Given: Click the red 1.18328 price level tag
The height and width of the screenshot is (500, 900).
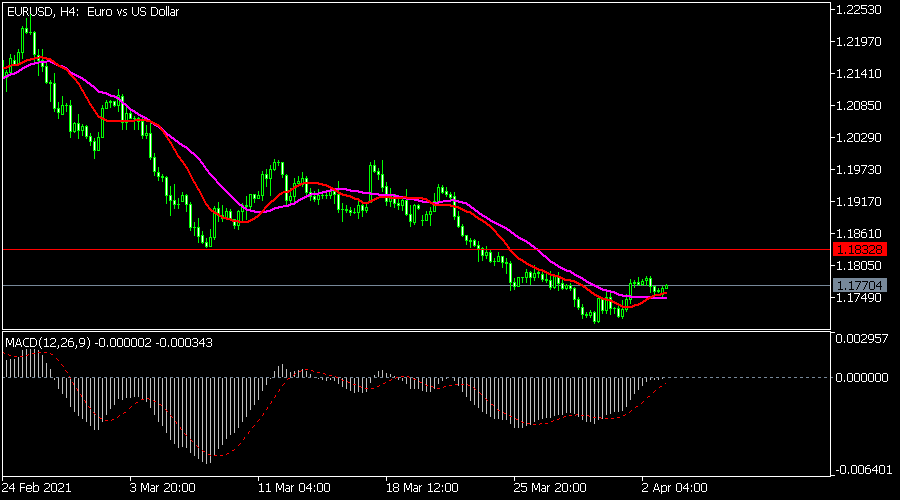Looking at the screenshot, I should [859, 248].
